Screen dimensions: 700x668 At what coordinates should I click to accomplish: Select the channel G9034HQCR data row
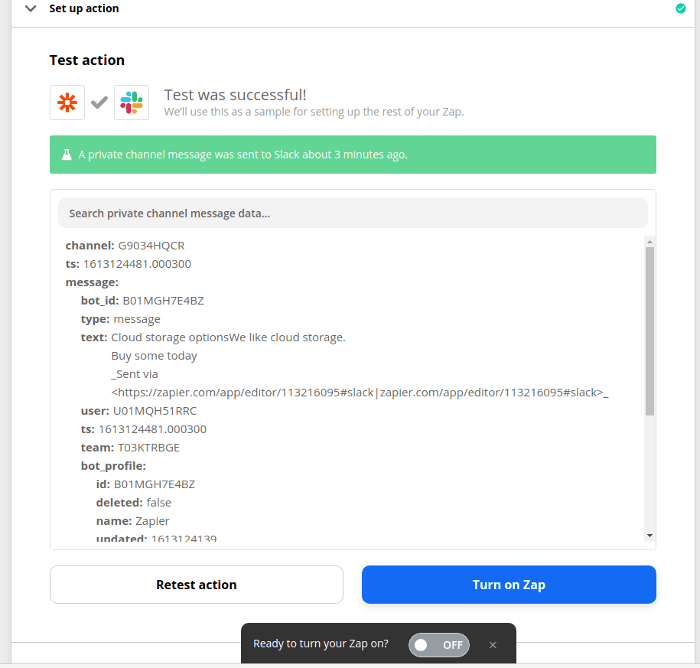click(x=125, y=246)
